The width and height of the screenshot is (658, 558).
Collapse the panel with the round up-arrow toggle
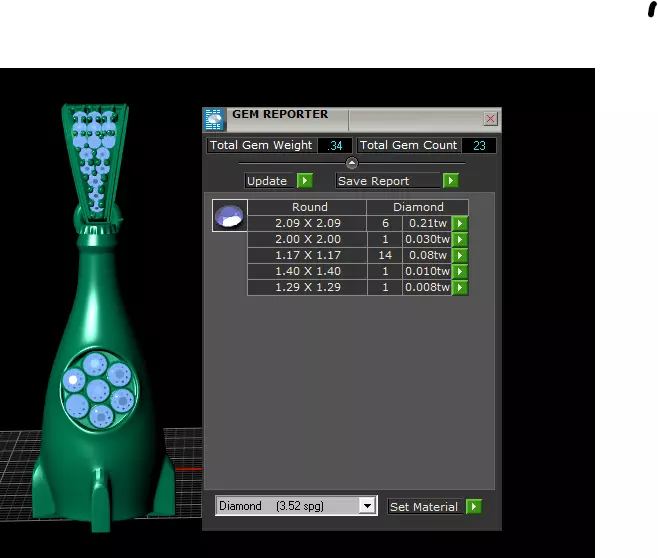[352, 163]
